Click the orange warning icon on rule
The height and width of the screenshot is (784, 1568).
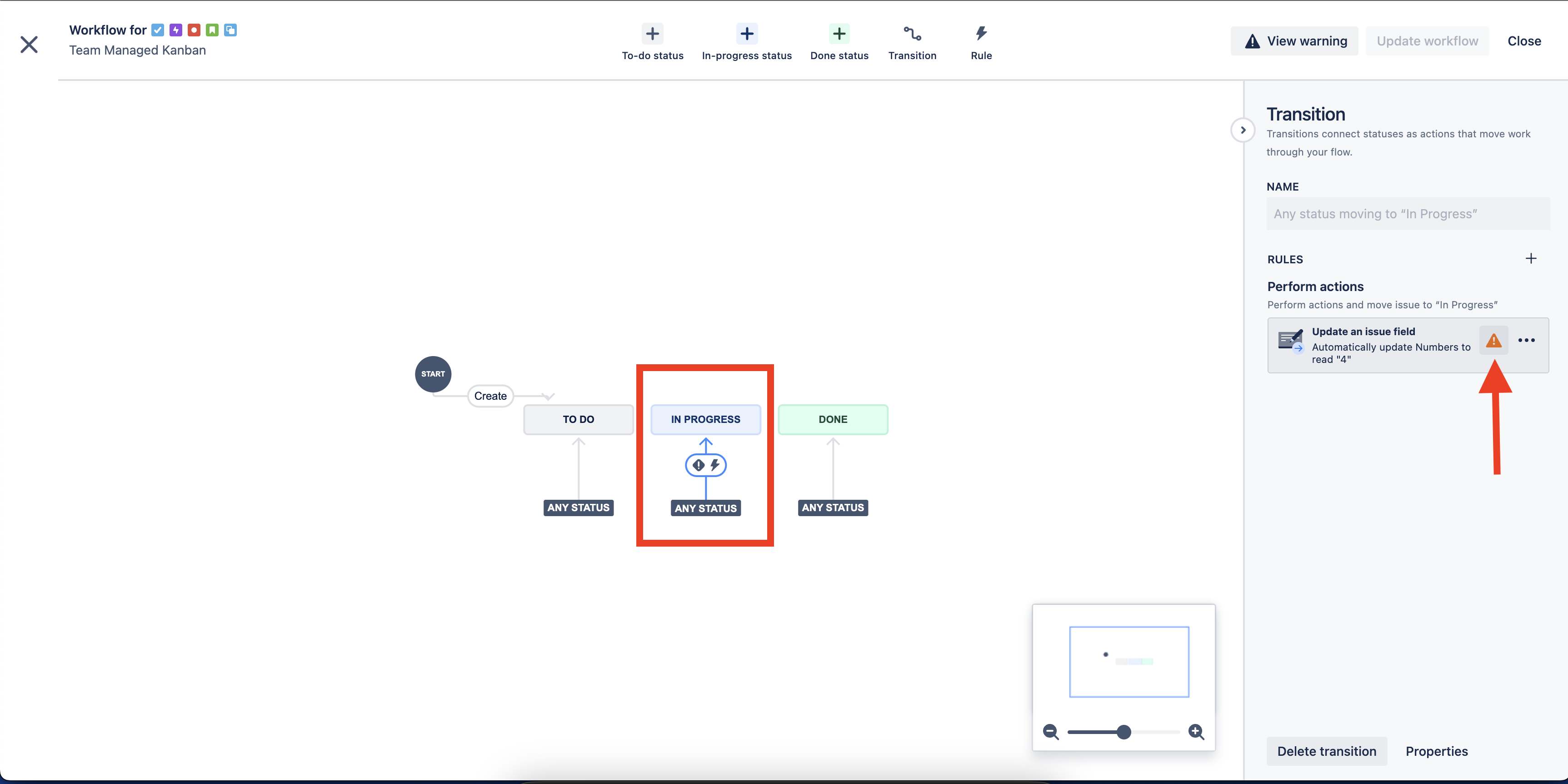click(1493, 341)
